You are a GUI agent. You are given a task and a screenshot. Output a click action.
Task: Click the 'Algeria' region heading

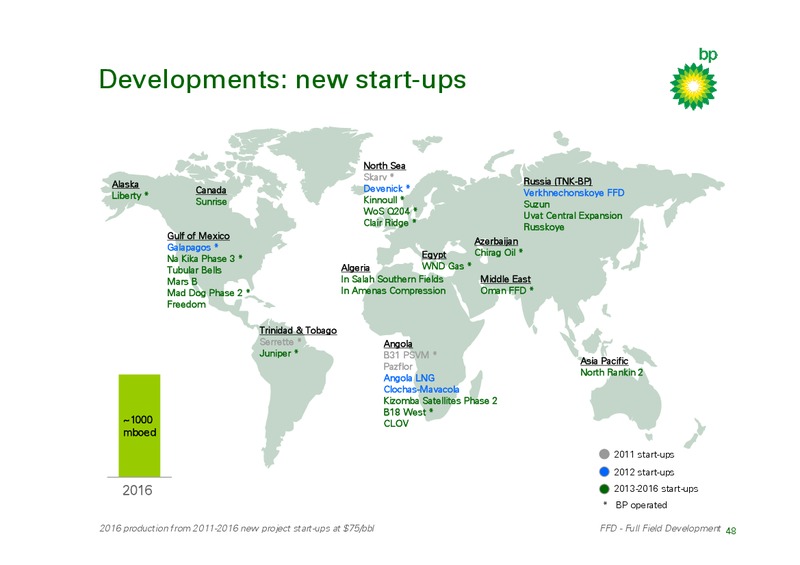355,267
